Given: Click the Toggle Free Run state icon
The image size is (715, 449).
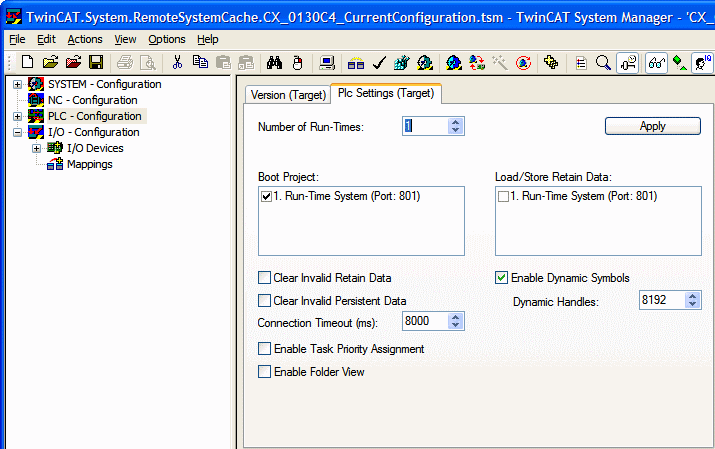Looking at the screenshot, I should click(x=523, y=62).
